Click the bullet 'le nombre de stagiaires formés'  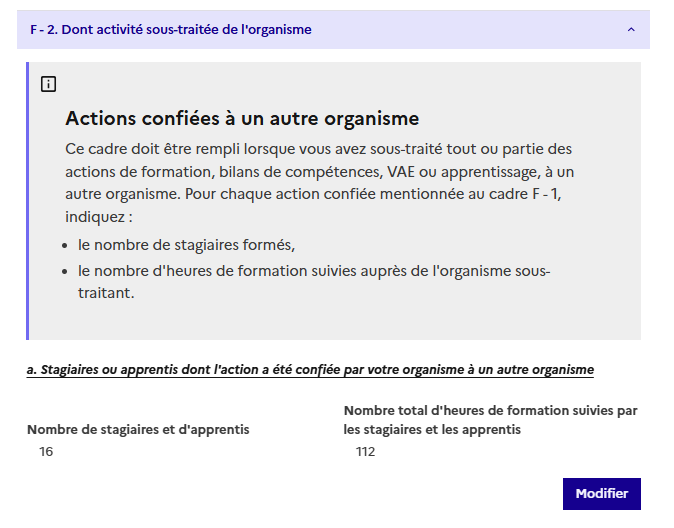click(187, 244)
